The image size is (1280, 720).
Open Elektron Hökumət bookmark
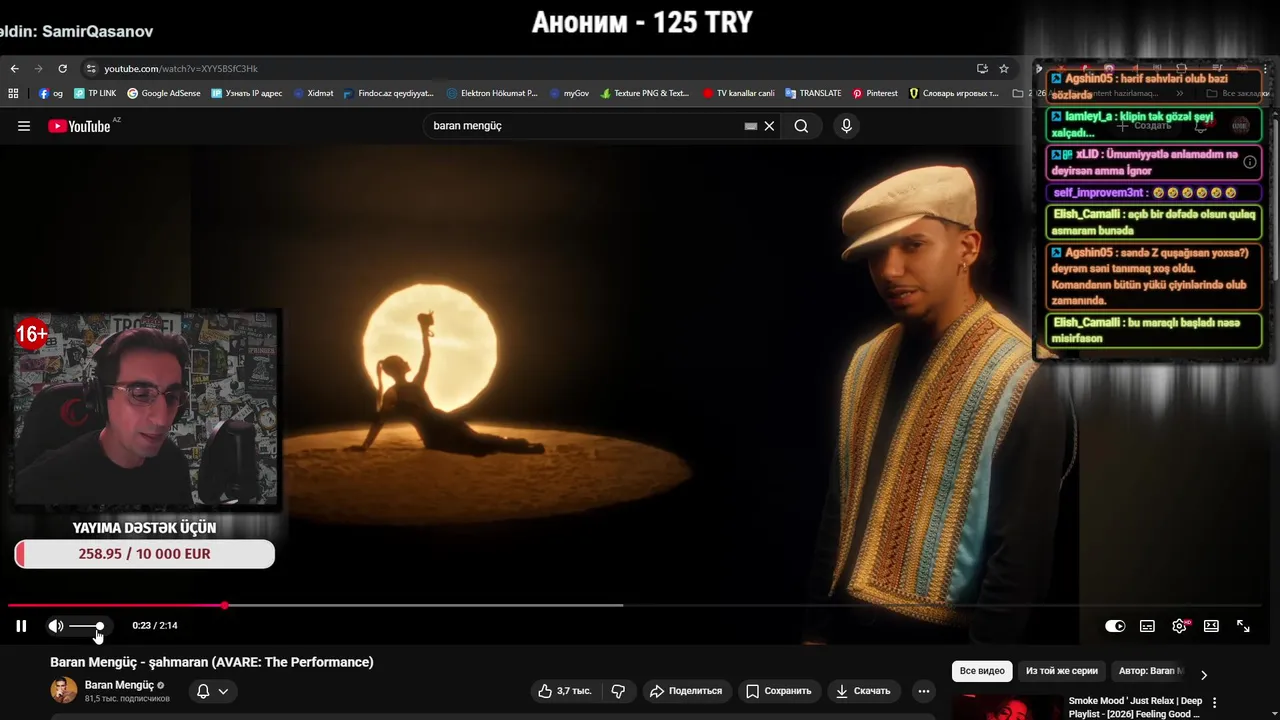pyautogui.click(x=492, y=93)
